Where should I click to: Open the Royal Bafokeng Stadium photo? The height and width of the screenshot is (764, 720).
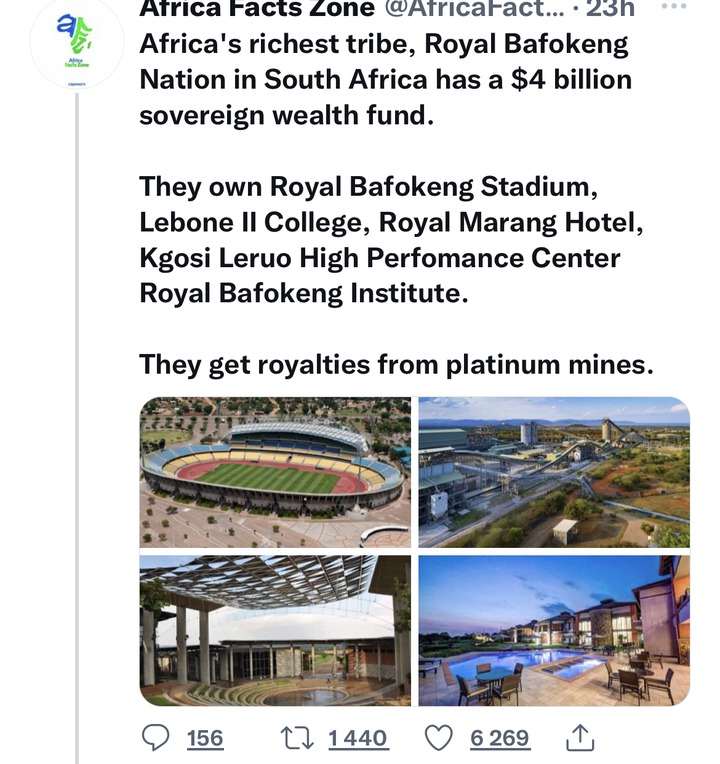coord(275,472)
